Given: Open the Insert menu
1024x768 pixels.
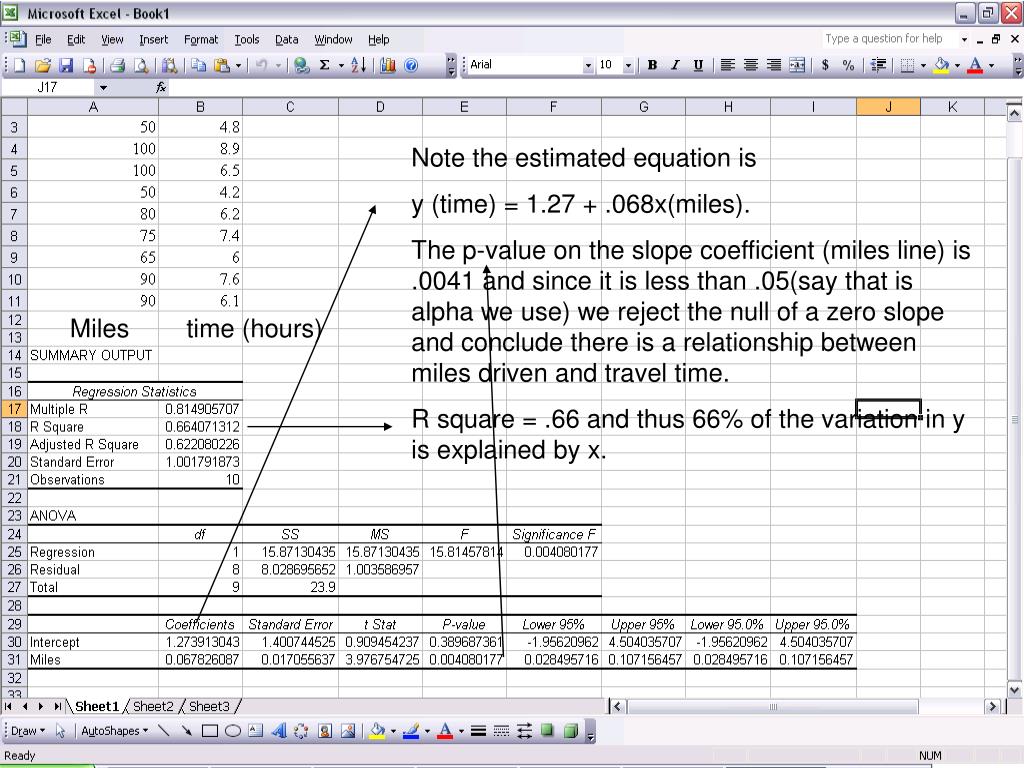Looking at the screenshot, I should point(153,40).
